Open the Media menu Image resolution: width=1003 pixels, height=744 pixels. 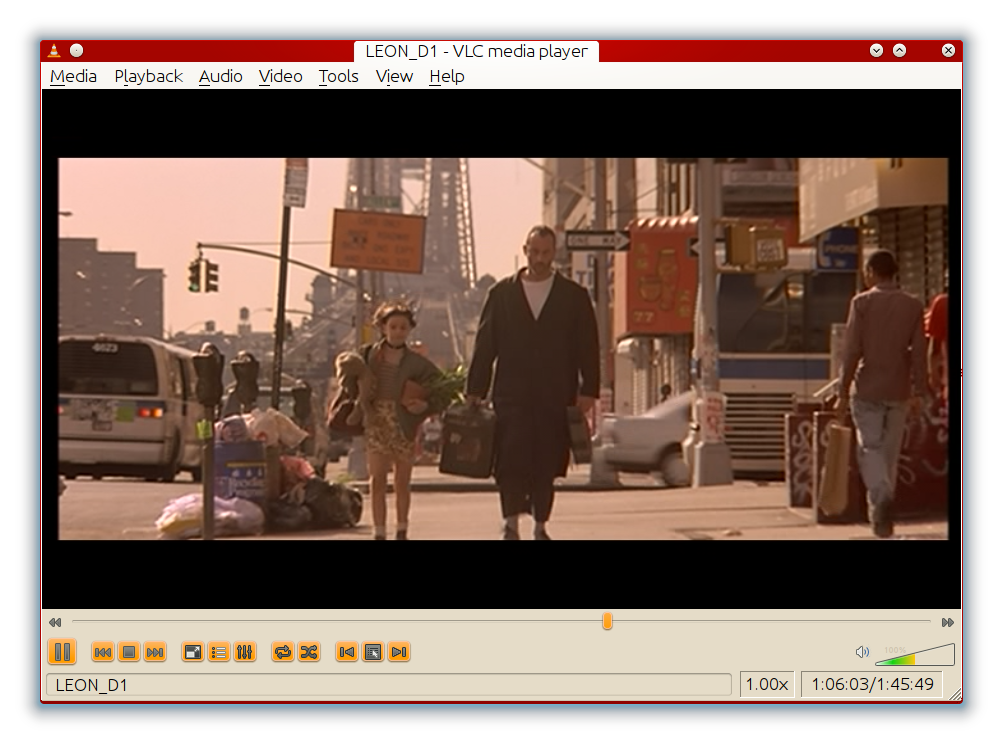pyautogui.click(x=74, y=77)
